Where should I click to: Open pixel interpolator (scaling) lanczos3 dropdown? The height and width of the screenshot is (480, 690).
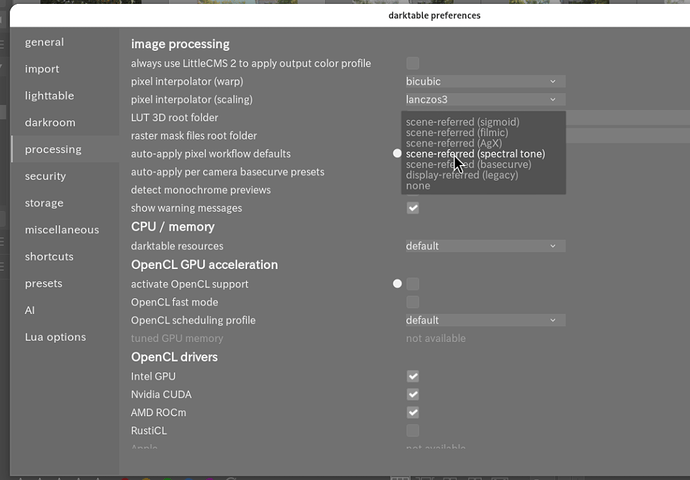click(x=485, y=99)
